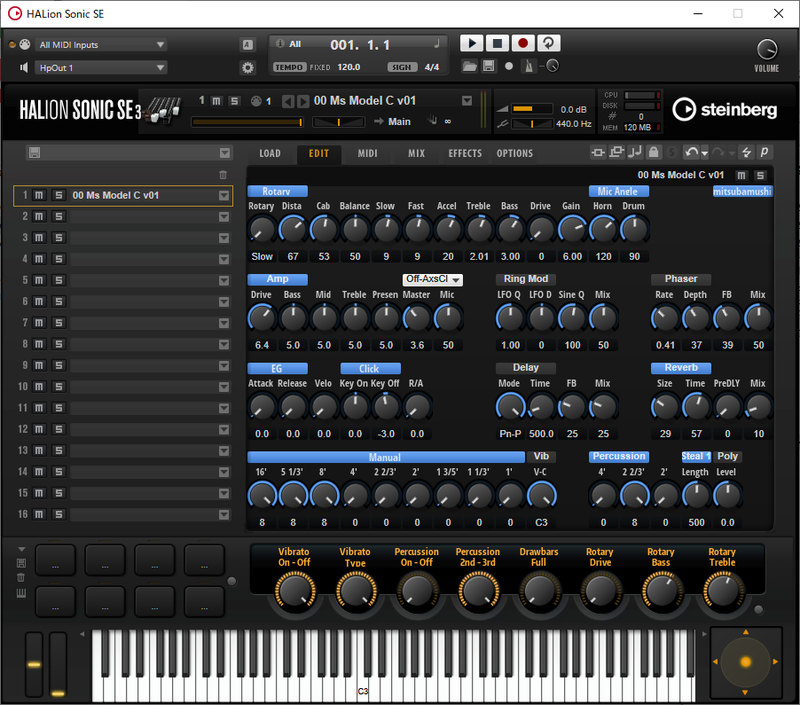Toggle the Phaser effect button

(x=681, y=279)
